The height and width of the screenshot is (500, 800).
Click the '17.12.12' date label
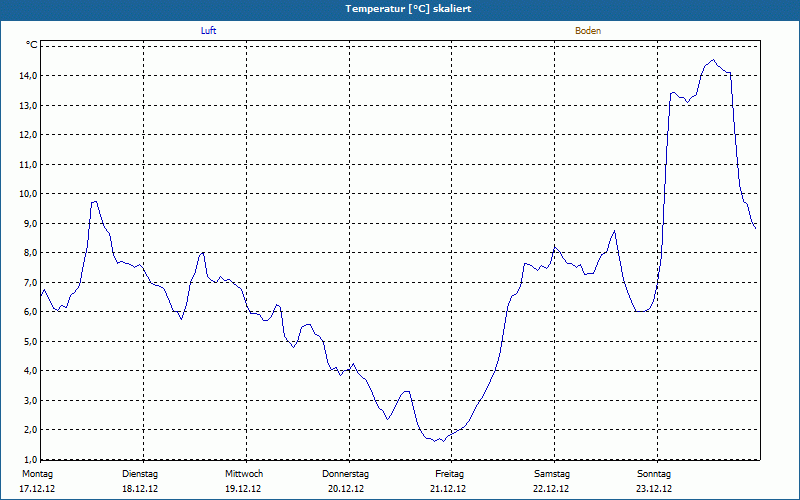tap(37, 489)
